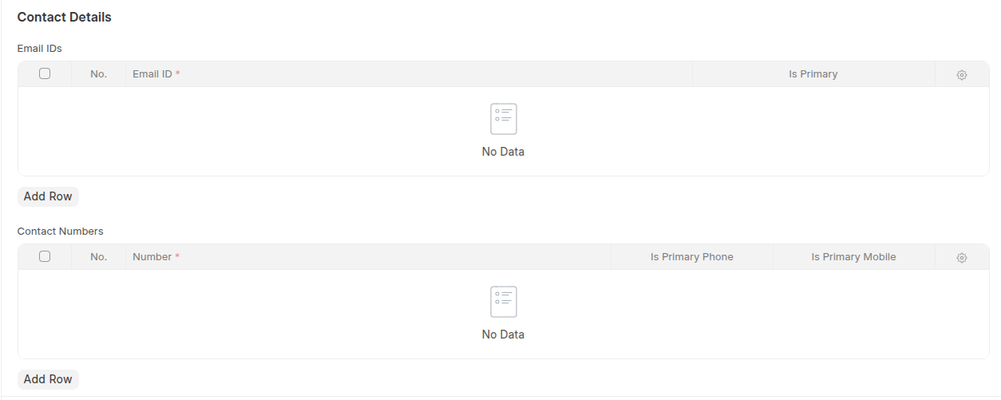The image size is (1001, 400).
Task: Click the No Data text in Contact Numbers table
Action: coord(503,335)
